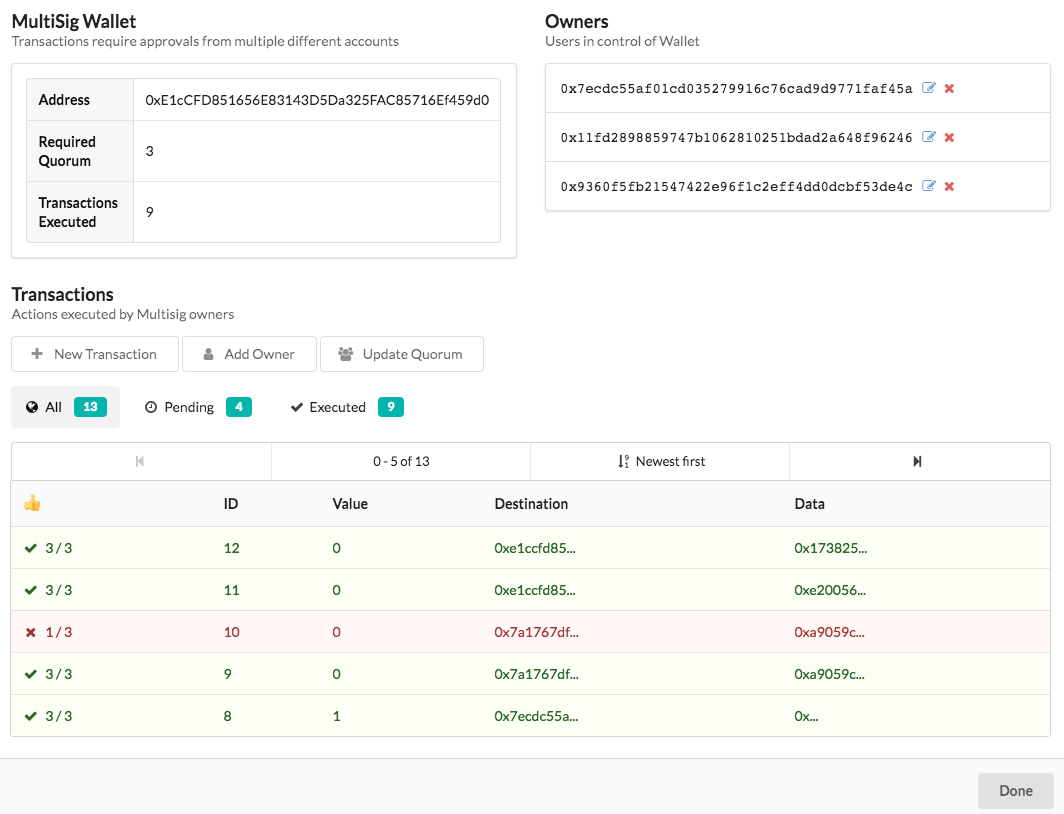Show All transactions tab
Viewport: 1064px width, 814px height.
[x=65, y=407]
